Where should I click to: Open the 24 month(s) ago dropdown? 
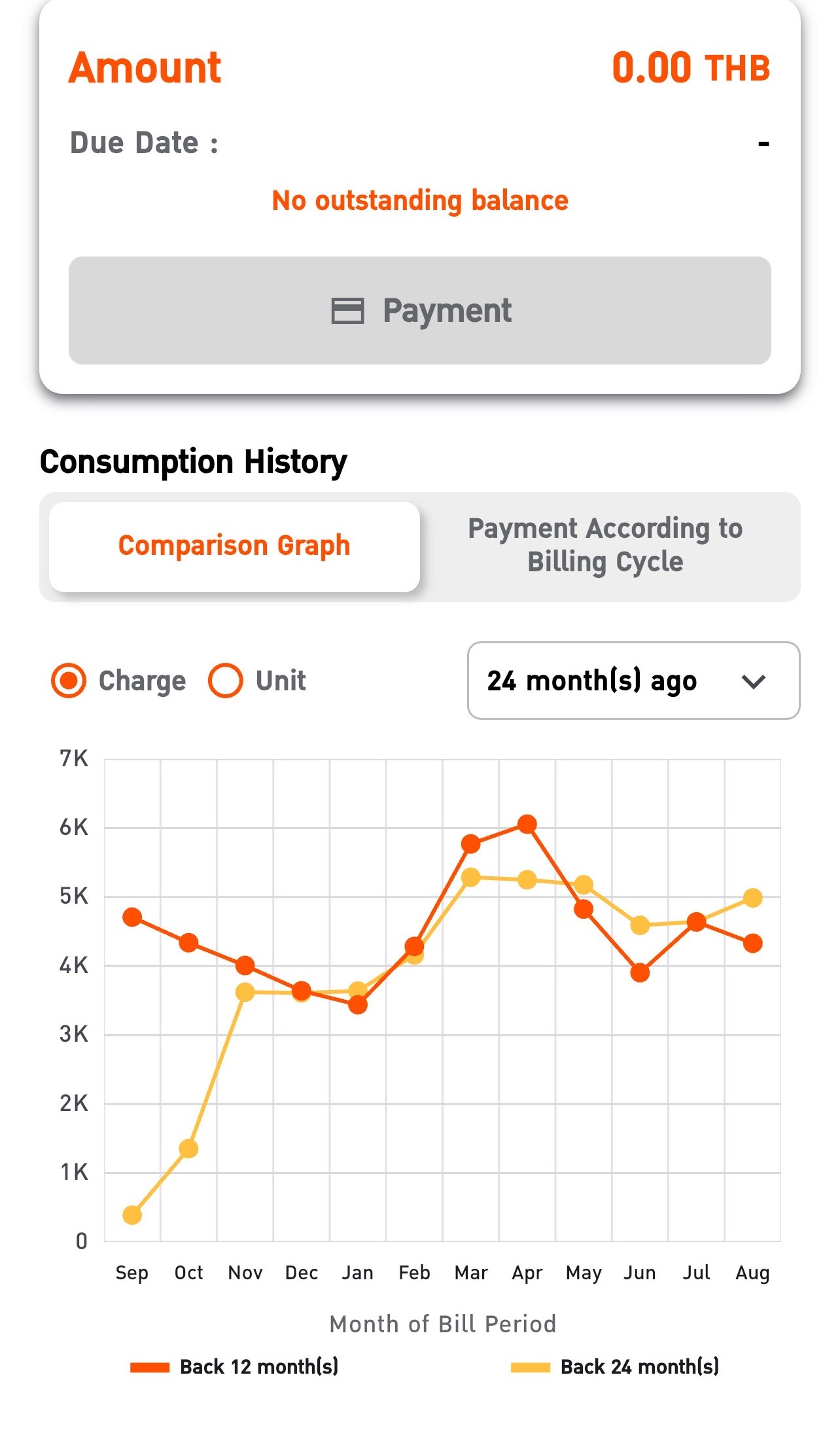[633, 681]
